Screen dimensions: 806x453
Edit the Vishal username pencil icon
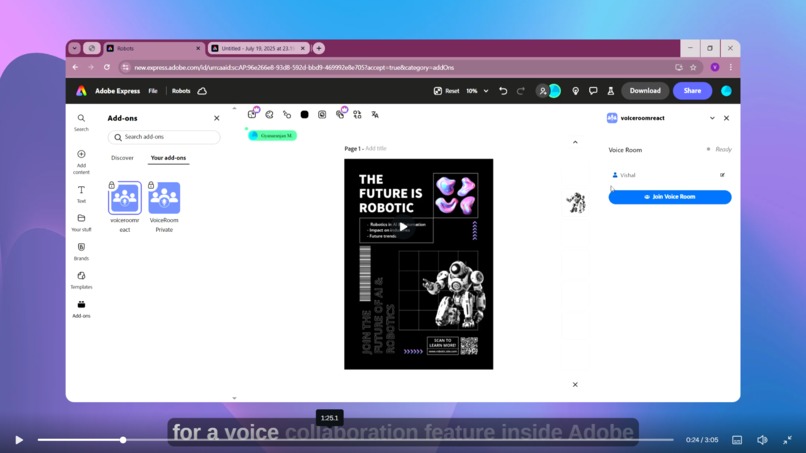[722, 175]
